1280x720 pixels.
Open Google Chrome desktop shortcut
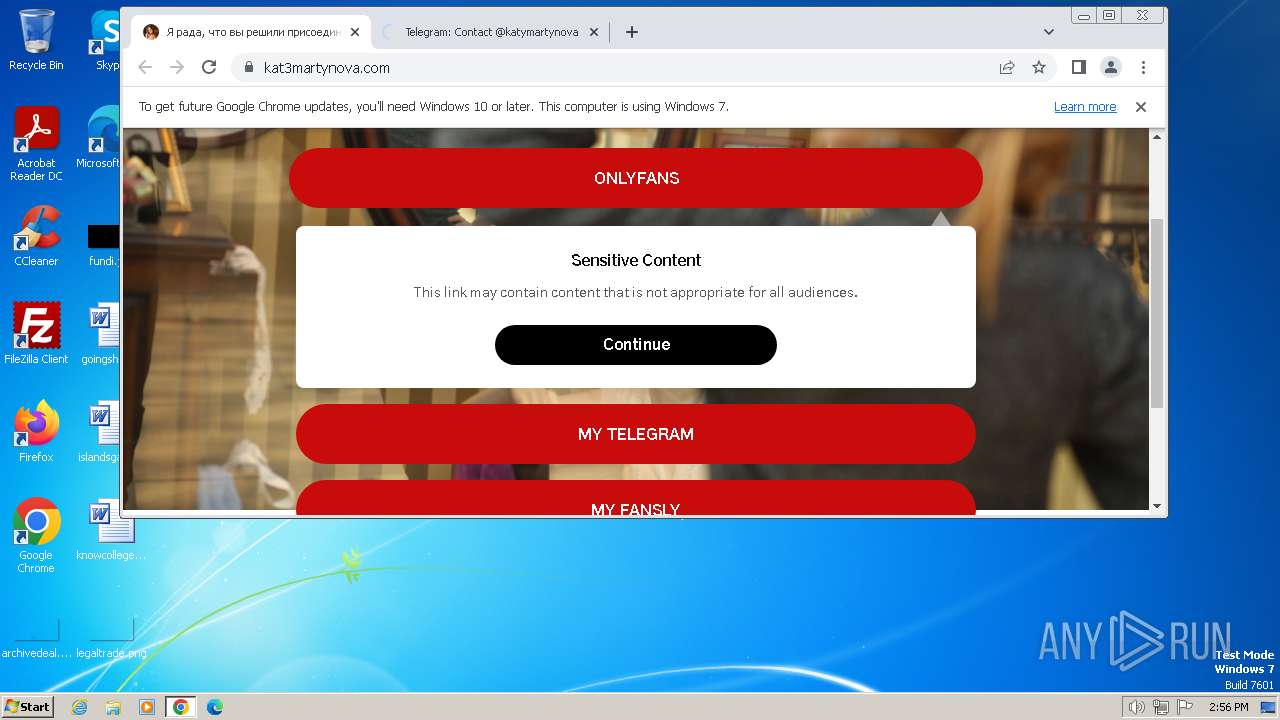(36, 536)
